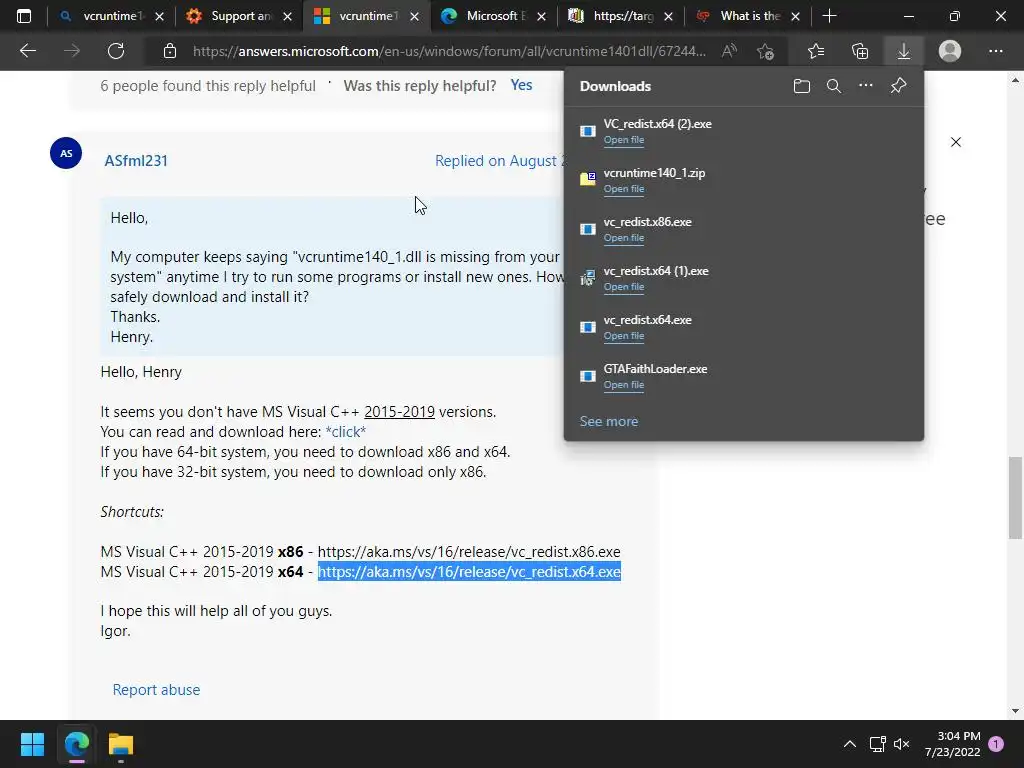
Task: Switch to the Support tab
Action: (x=240, y=16)
